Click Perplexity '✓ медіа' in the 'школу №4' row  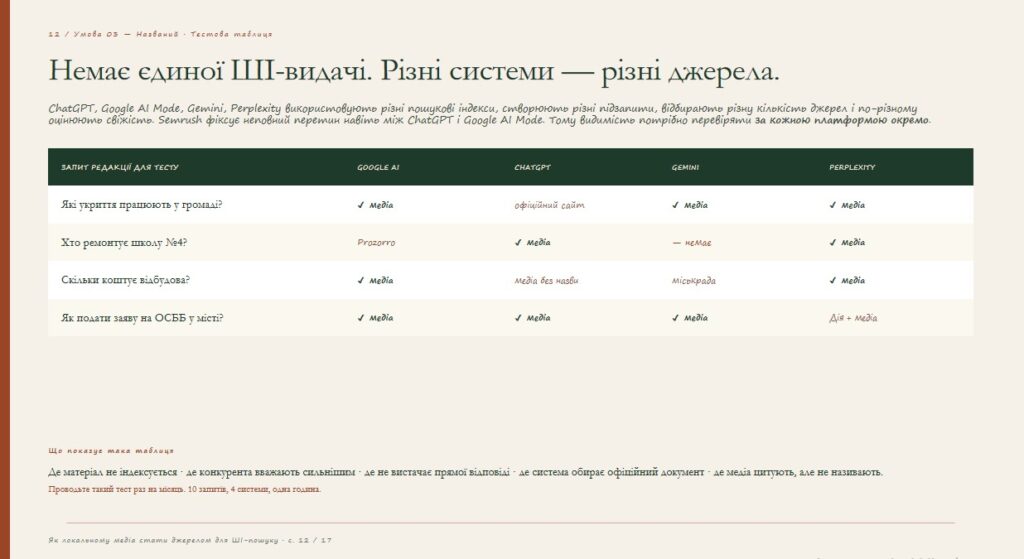pos(847,242)
